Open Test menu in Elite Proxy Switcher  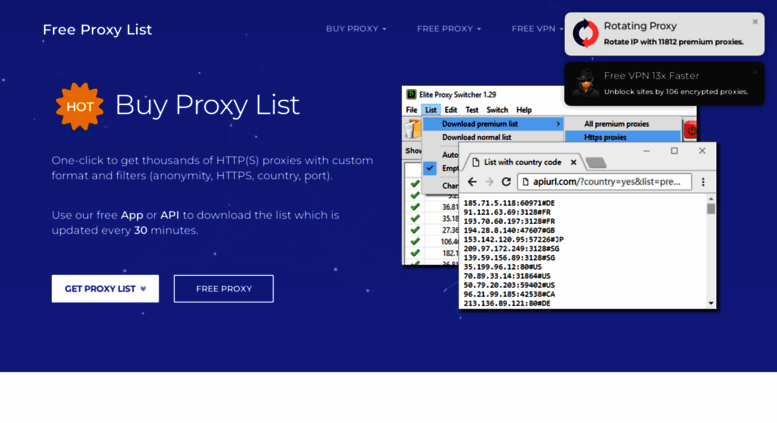(x=472, y=110)
